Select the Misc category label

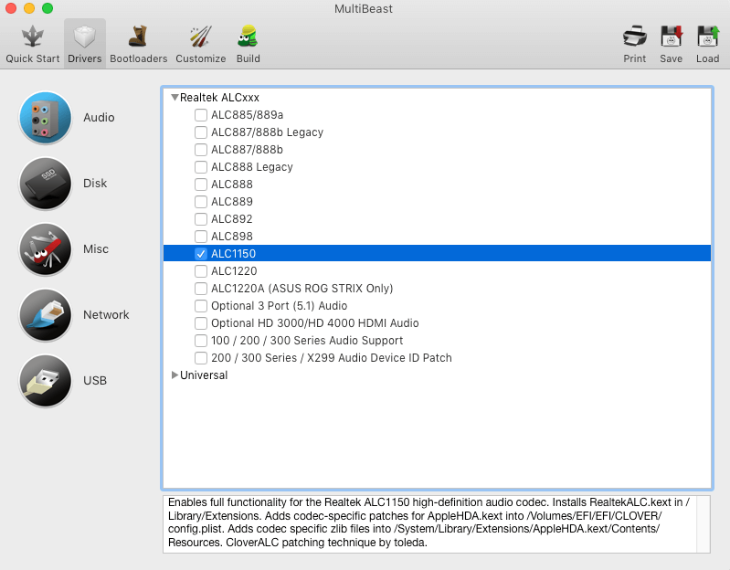pos(96,249)
